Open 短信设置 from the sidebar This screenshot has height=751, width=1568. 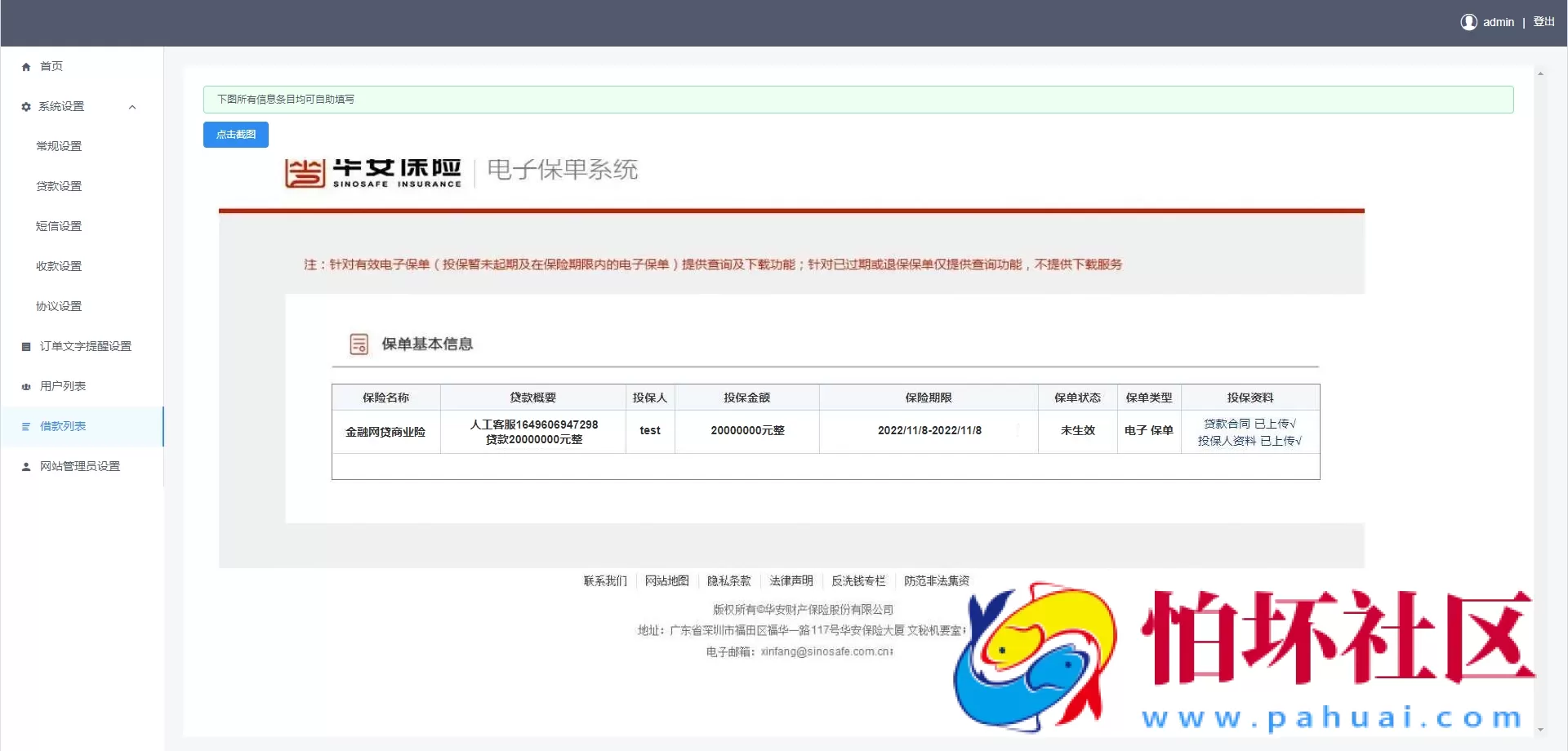pyautogui.click(x=58, y=226)
